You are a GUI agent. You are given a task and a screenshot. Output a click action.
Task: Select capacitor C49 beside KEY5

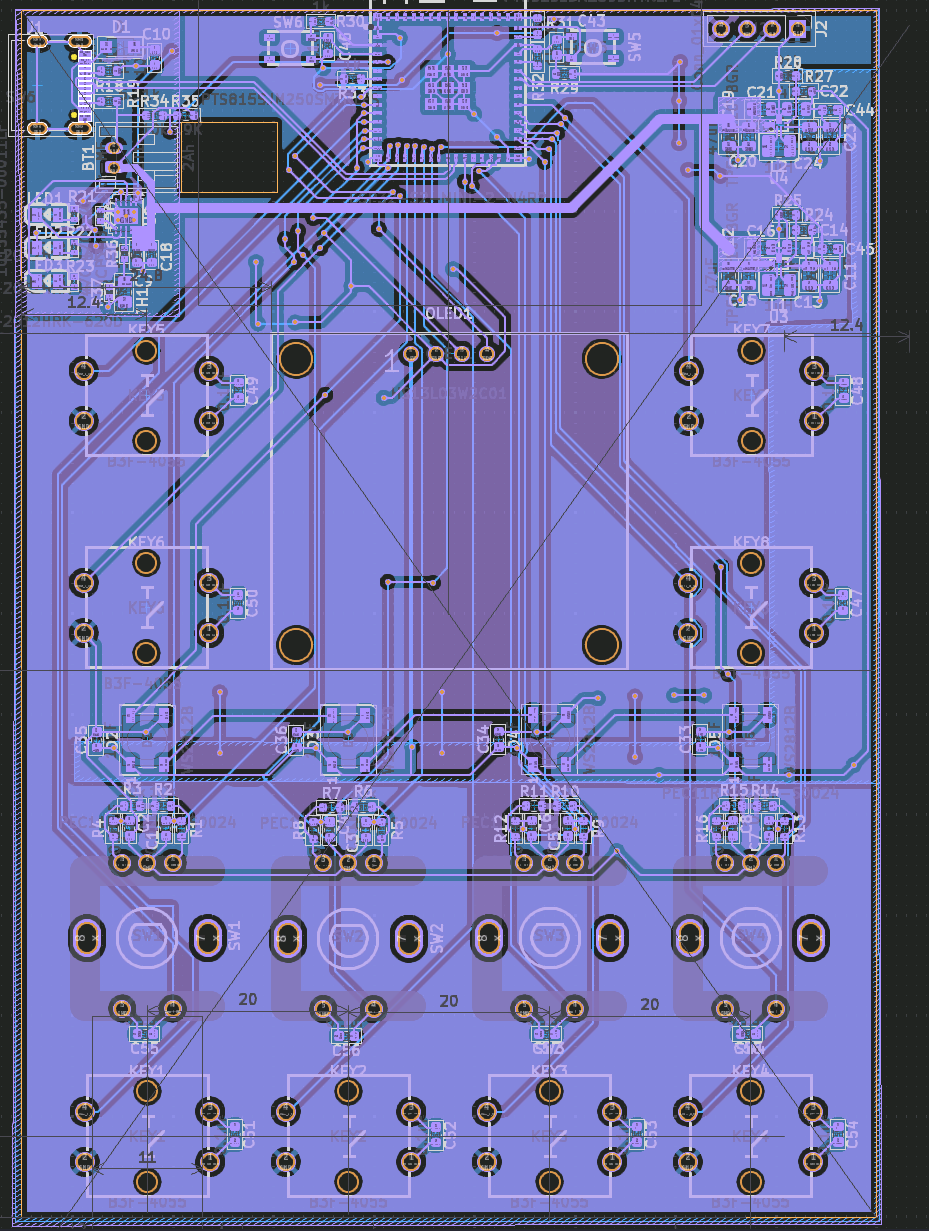(236, 390)
